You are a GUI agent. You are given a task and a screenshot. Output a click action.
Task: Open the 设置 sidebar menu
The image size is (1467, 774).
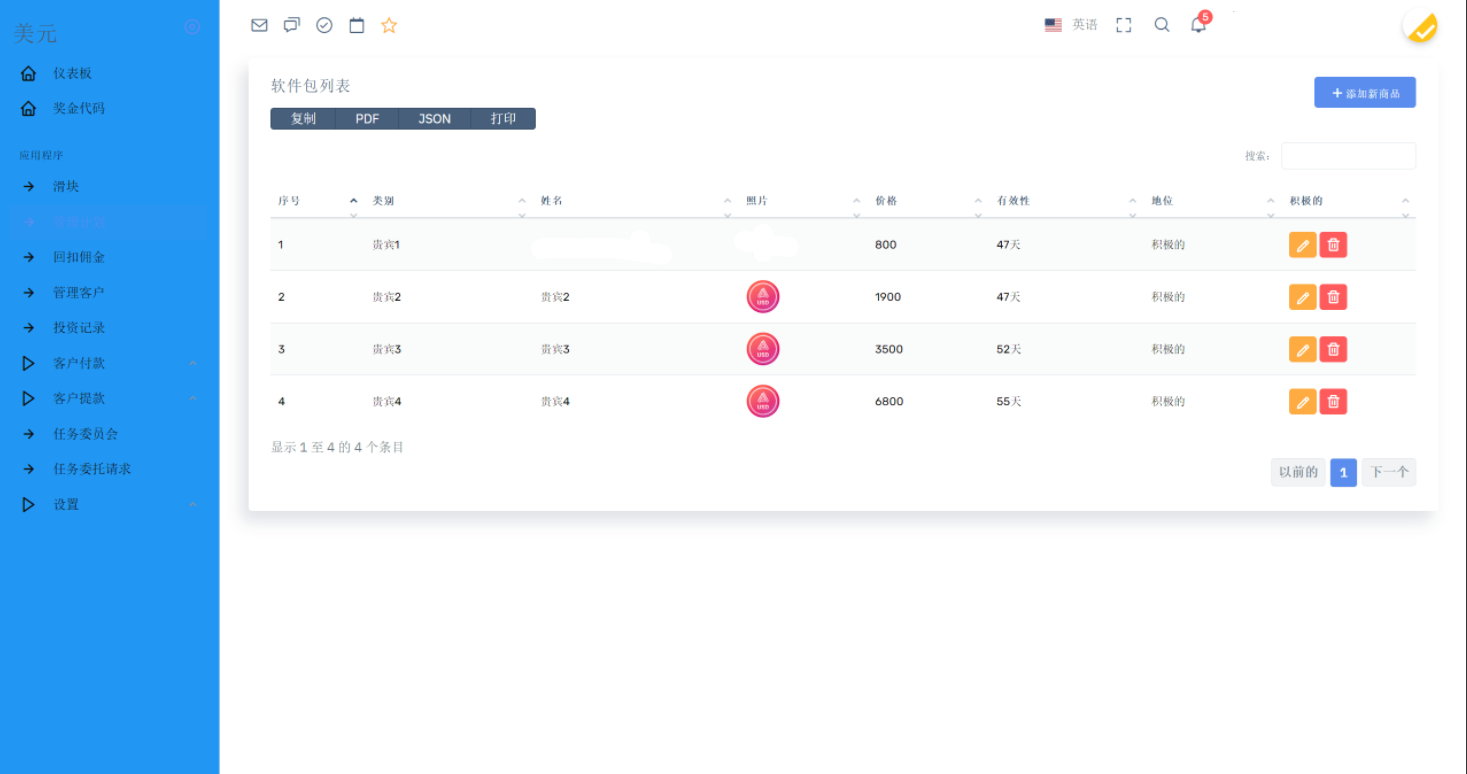click(x=66, y=504)
